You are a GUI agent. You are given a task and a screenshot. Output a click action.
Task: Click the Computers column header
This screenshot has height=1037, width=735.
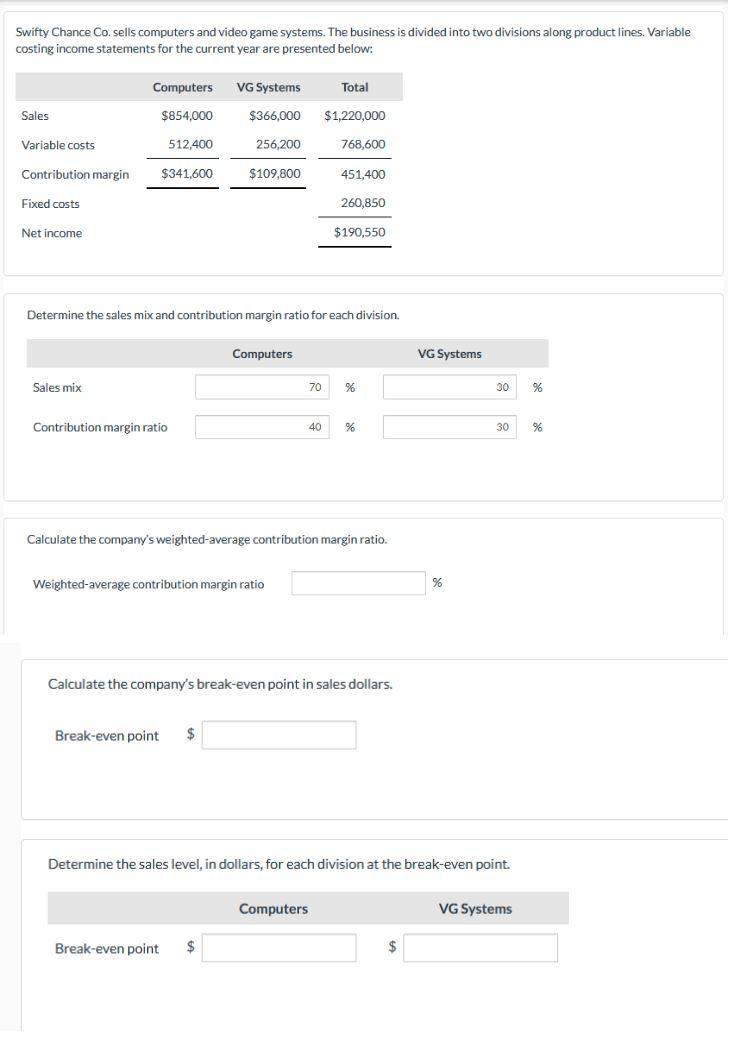point(181,87)
